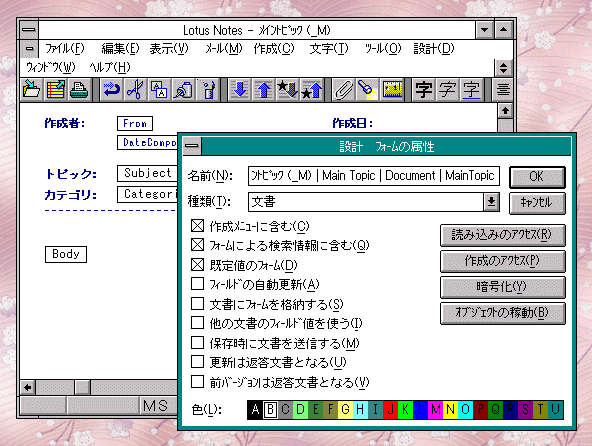Open the メール(M) menu
The width and height of the screenshot is (592, 446).
224,49
